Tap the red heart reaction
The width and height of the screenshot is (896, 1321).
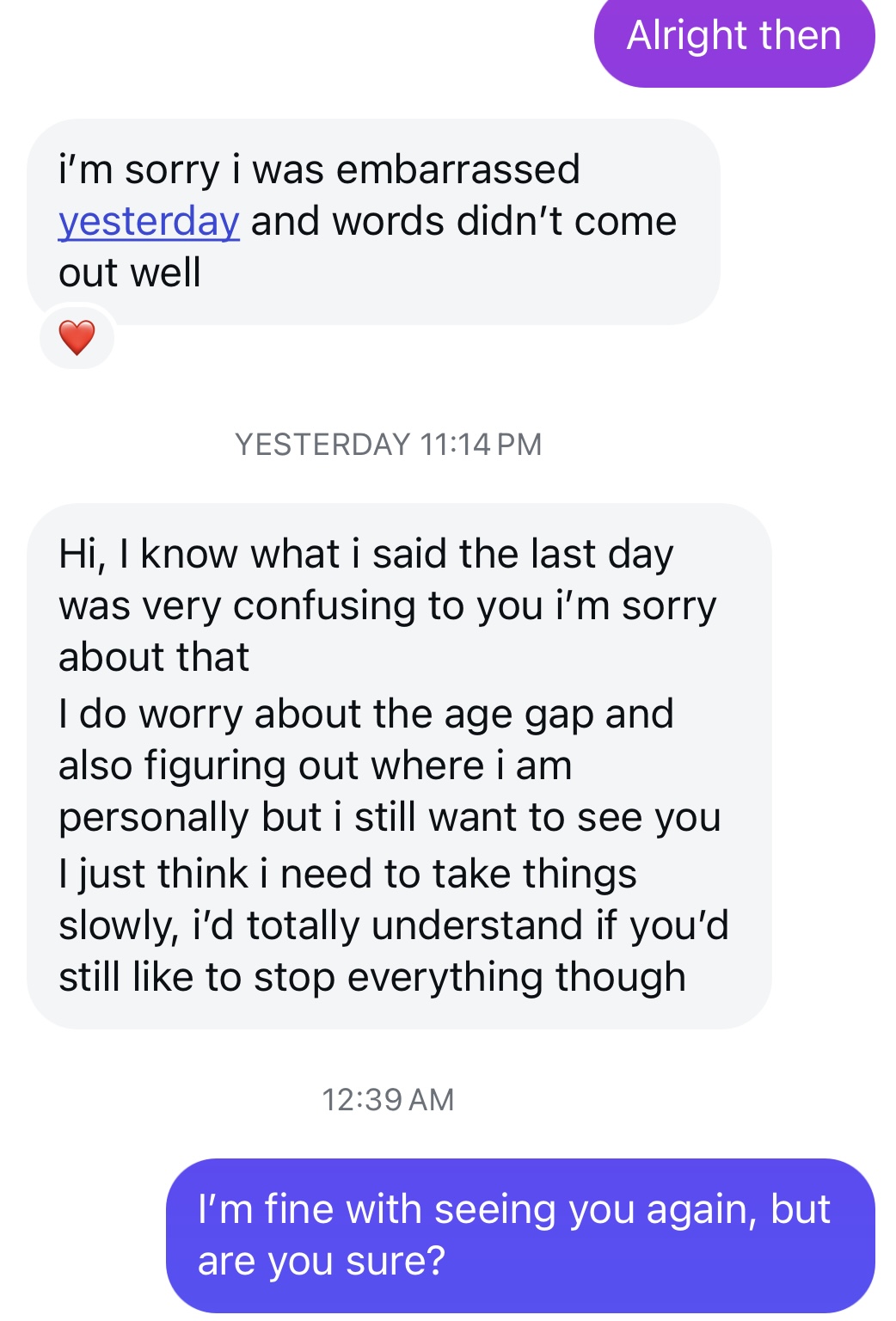click(x=77, y=337)
